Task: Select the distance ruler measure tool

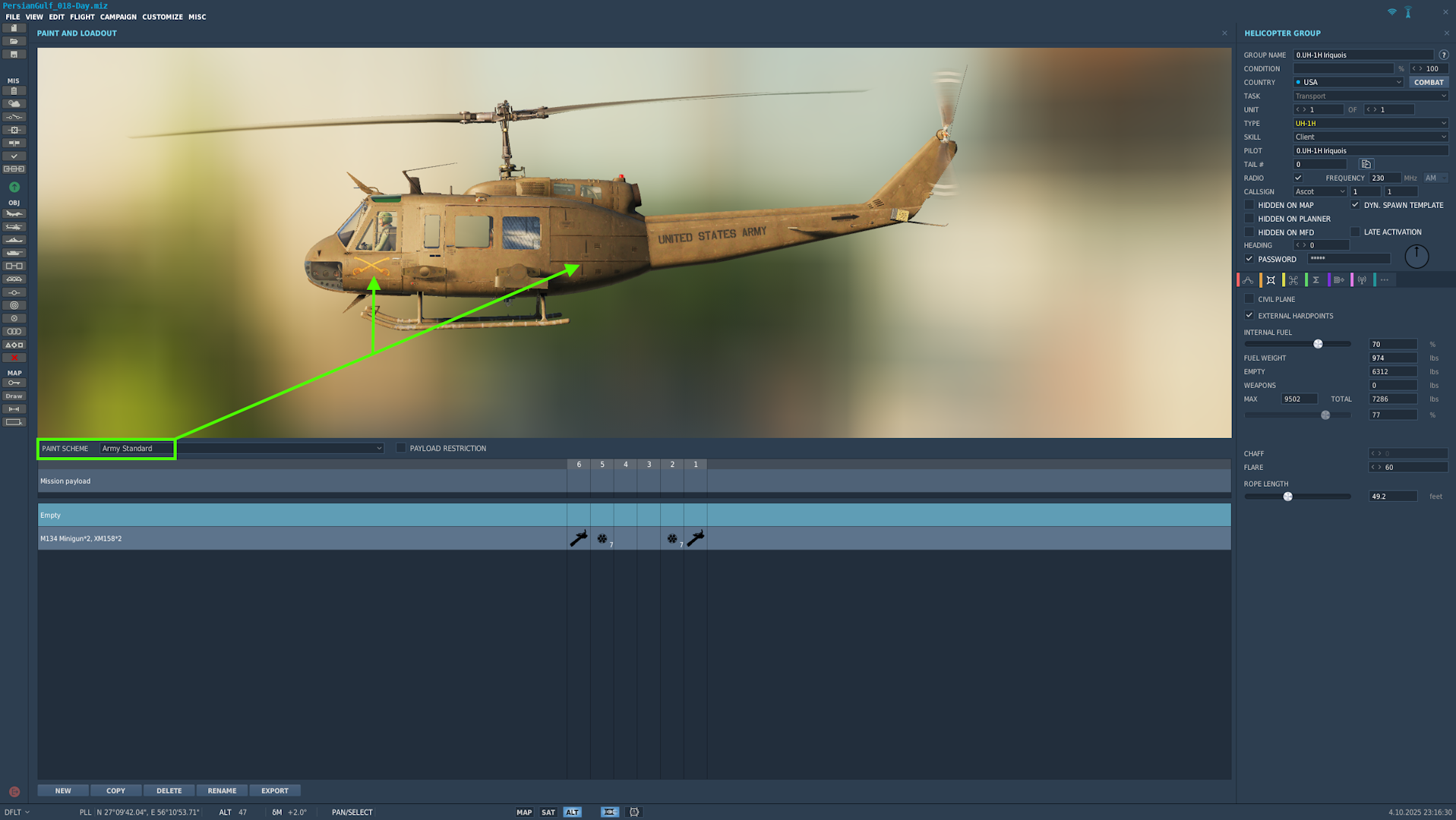Action: point(14,409)
